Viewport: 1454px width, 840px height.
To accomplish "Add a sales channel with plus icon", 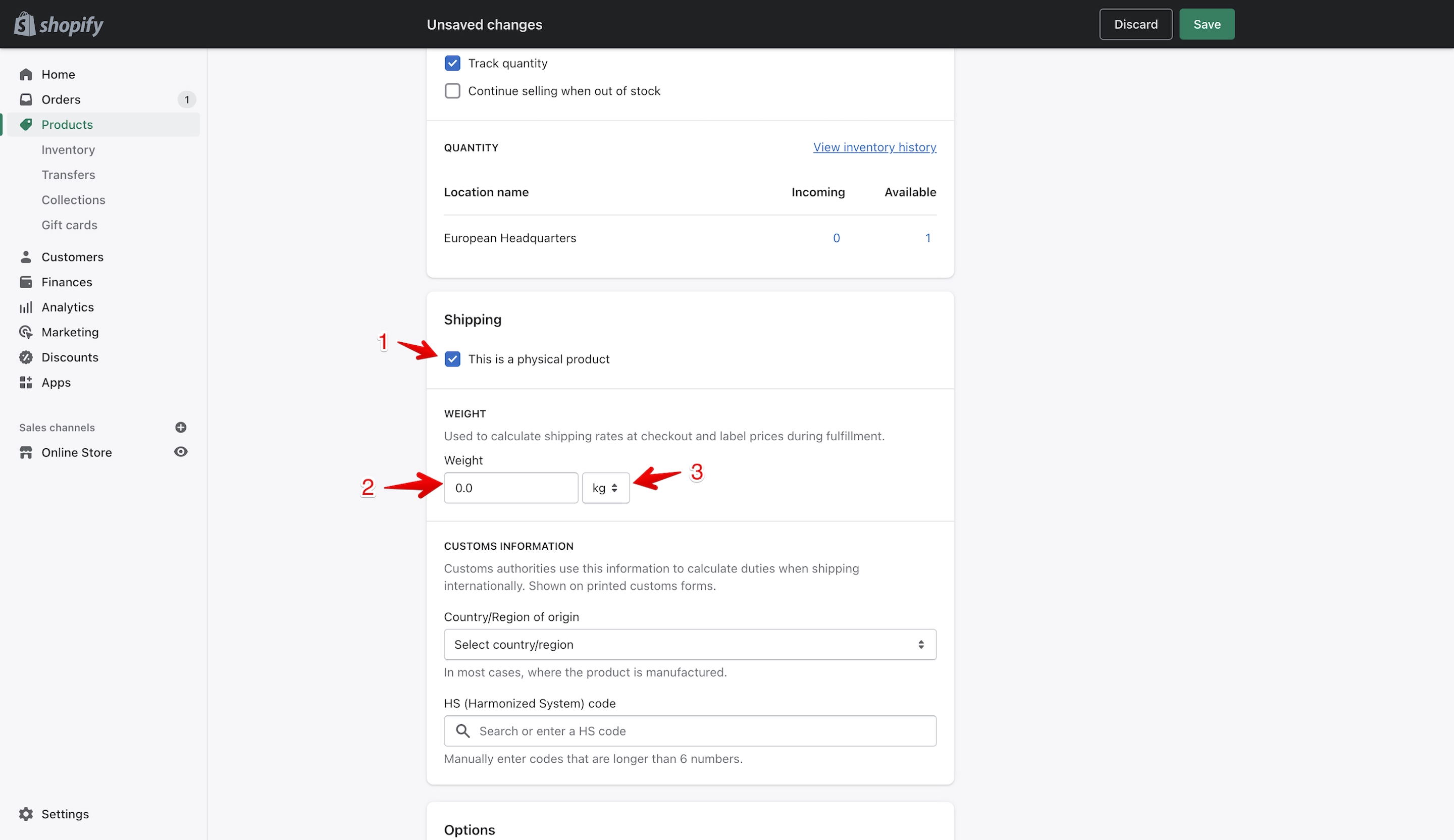I will 181,428.
